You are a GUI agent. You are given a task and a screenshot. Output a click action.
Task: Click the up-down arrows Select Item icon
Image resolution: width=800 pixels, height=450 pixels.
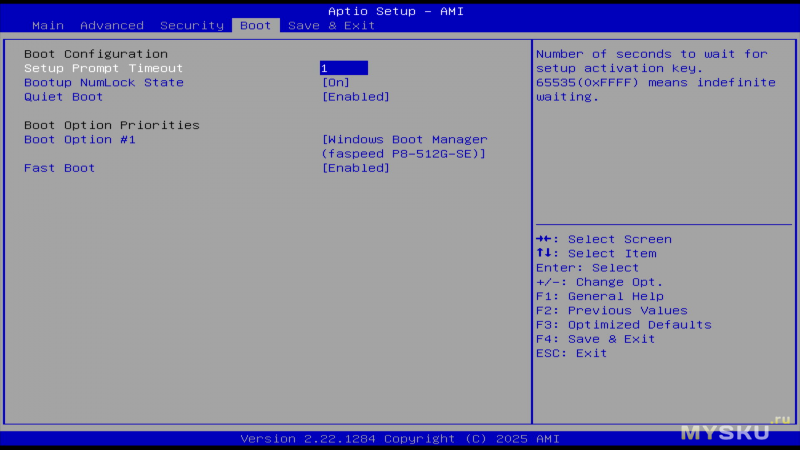point(543,253)
